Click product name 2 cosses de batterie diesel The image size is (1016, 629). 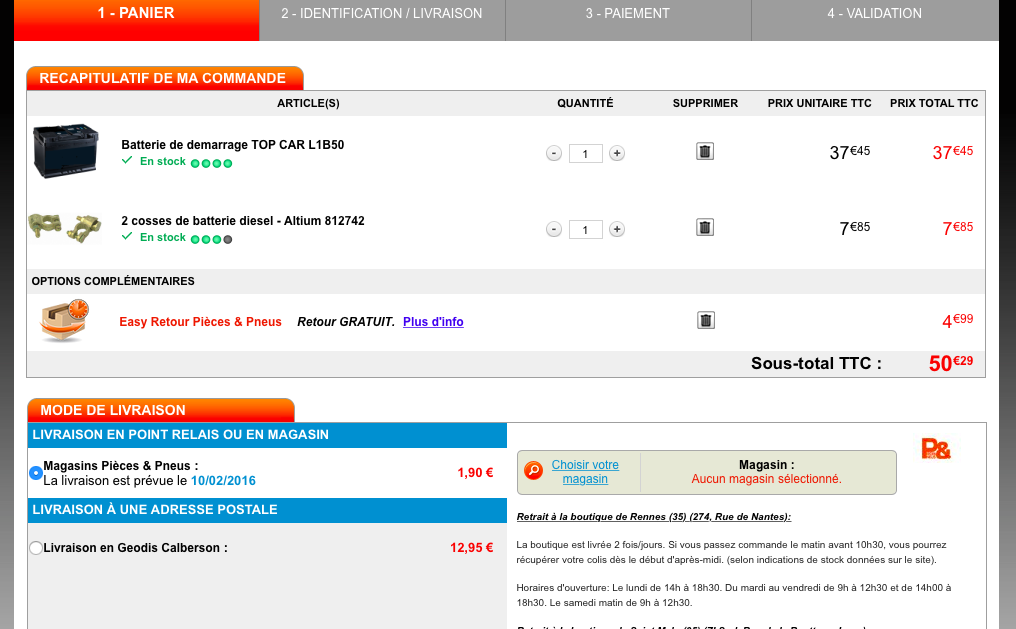coord(243,221)
